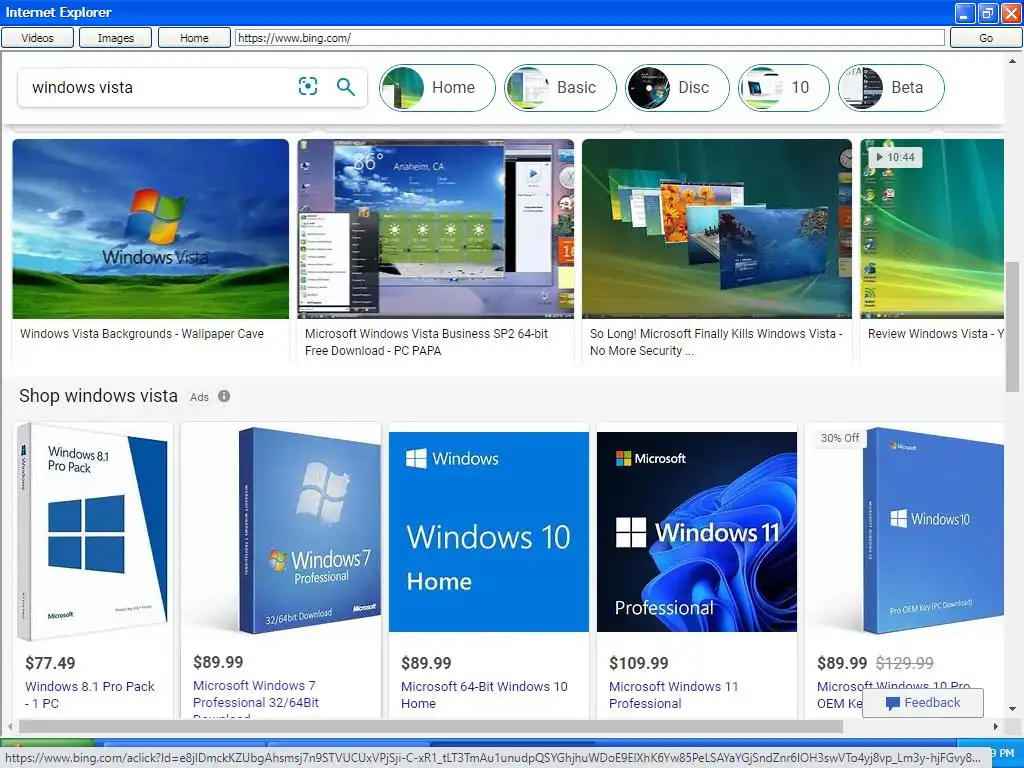
Task: Open Microsoft Windows Vista Business SP2 link
Action: (426, 342)
